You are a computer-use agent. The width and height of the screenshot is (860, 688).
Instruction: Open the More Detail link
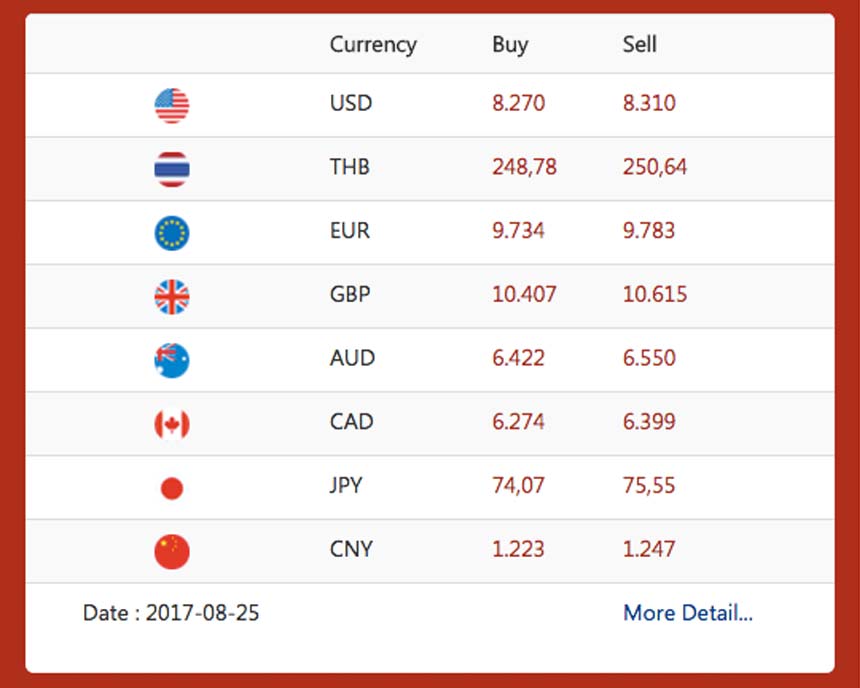[x=687, y=612]
